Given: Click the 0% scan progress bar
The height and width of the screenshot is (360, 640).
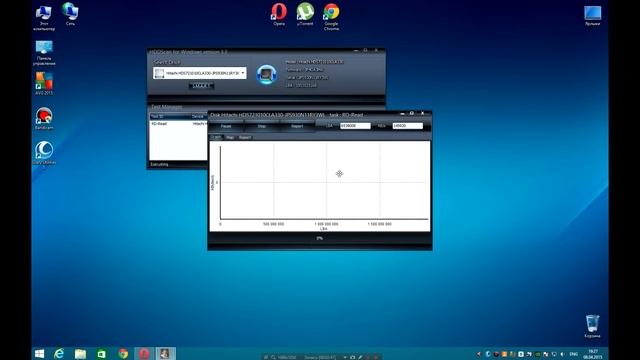Looking at the screenshot, I should click(320, 238).
